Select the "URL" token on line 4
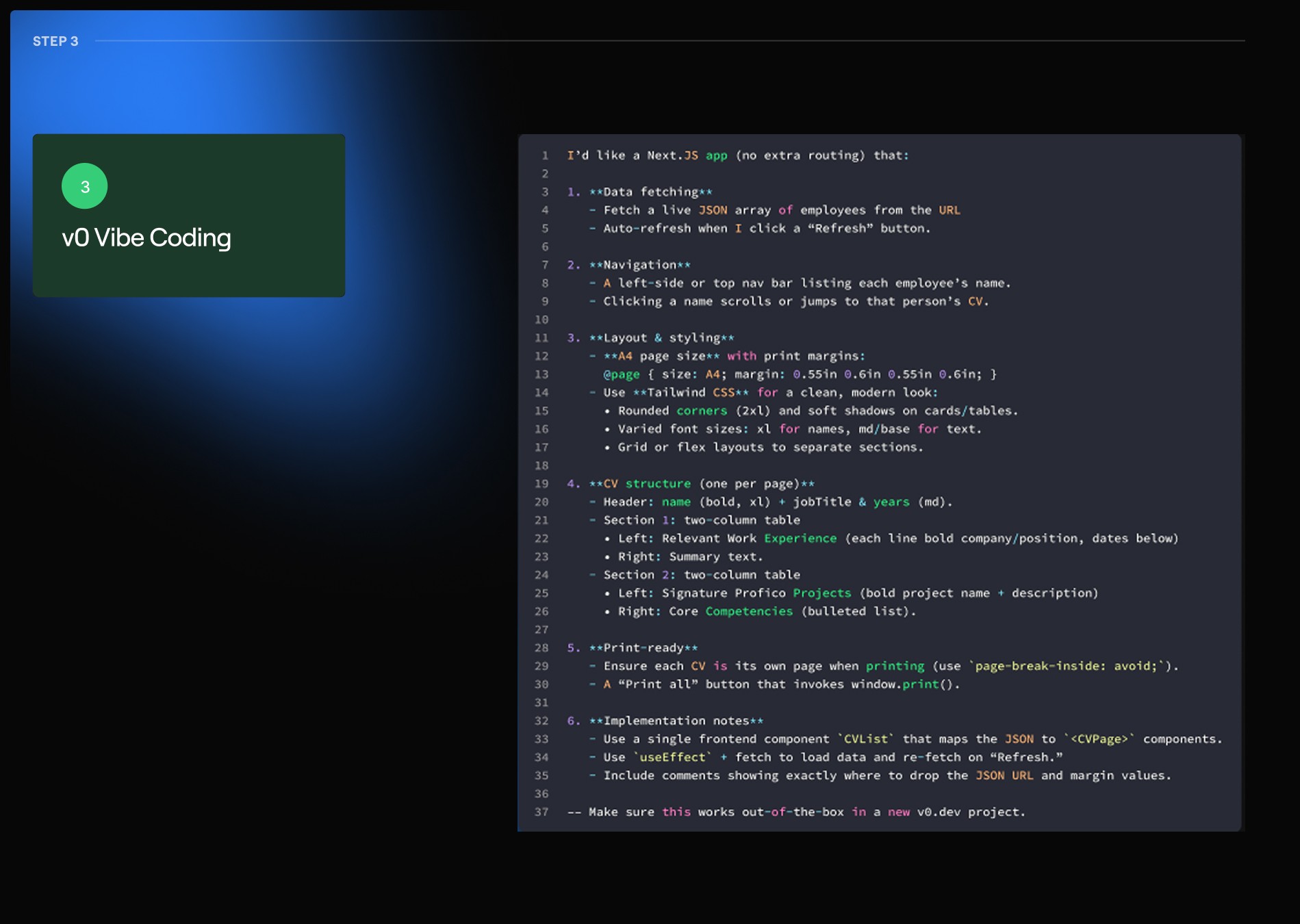1300x924 pixels. [950, 210]
